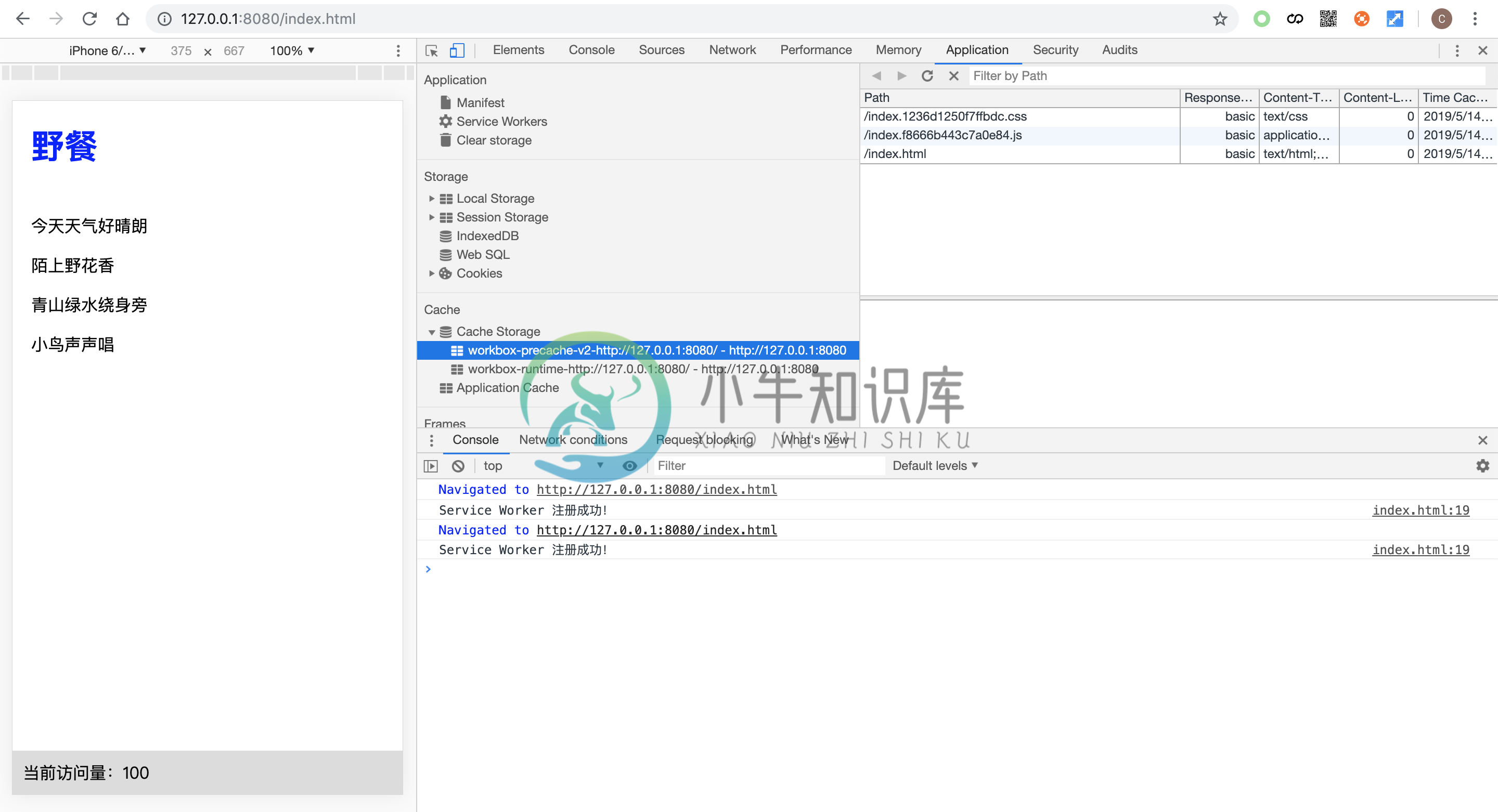
Task: Click the close button on bottom Console panel
Action: 1483,440
